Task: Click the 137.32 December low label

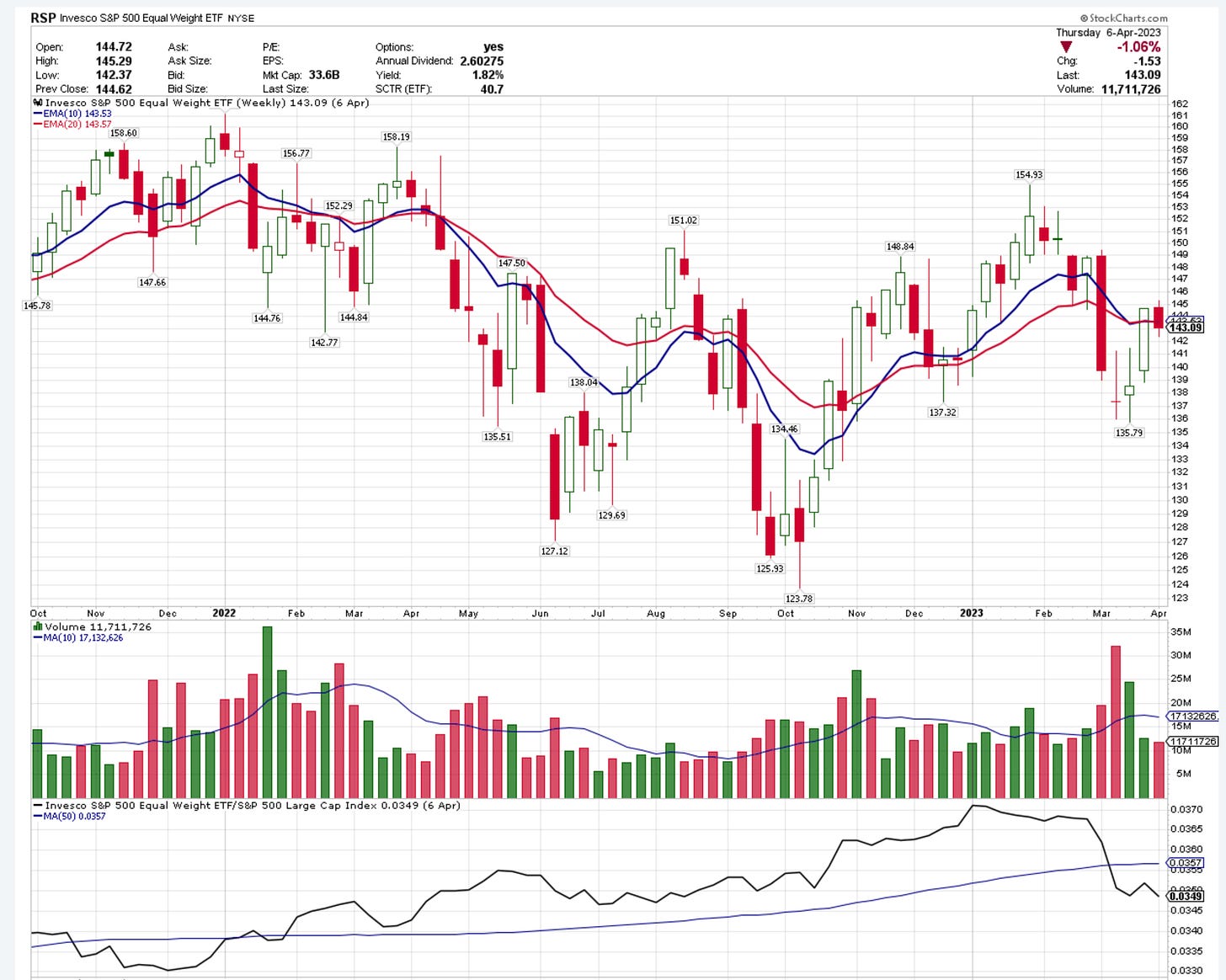Action: tap(943, 413)
